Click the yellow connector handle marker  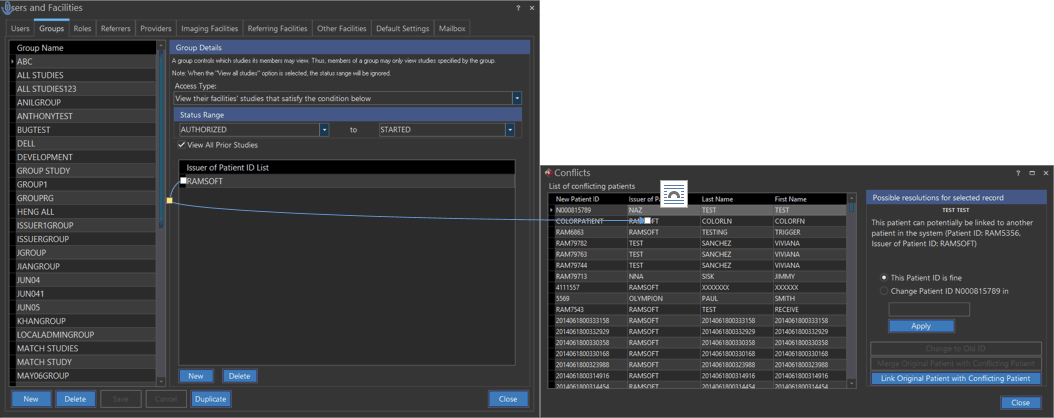click(x=169, y=200)
